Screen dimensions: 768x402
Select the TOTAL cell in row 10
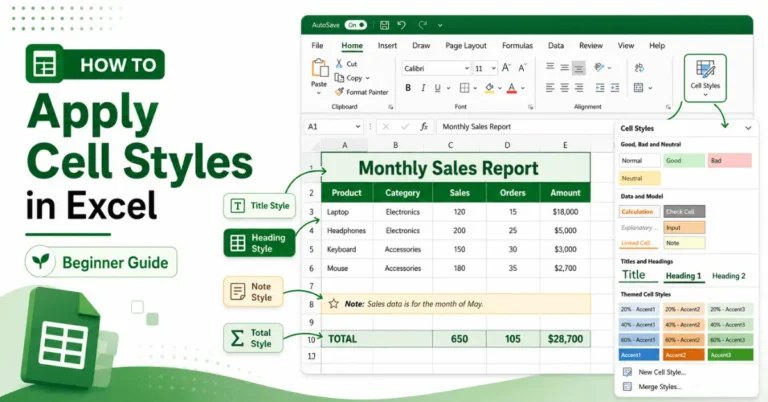pyautogui.click(x=377, y=339)
